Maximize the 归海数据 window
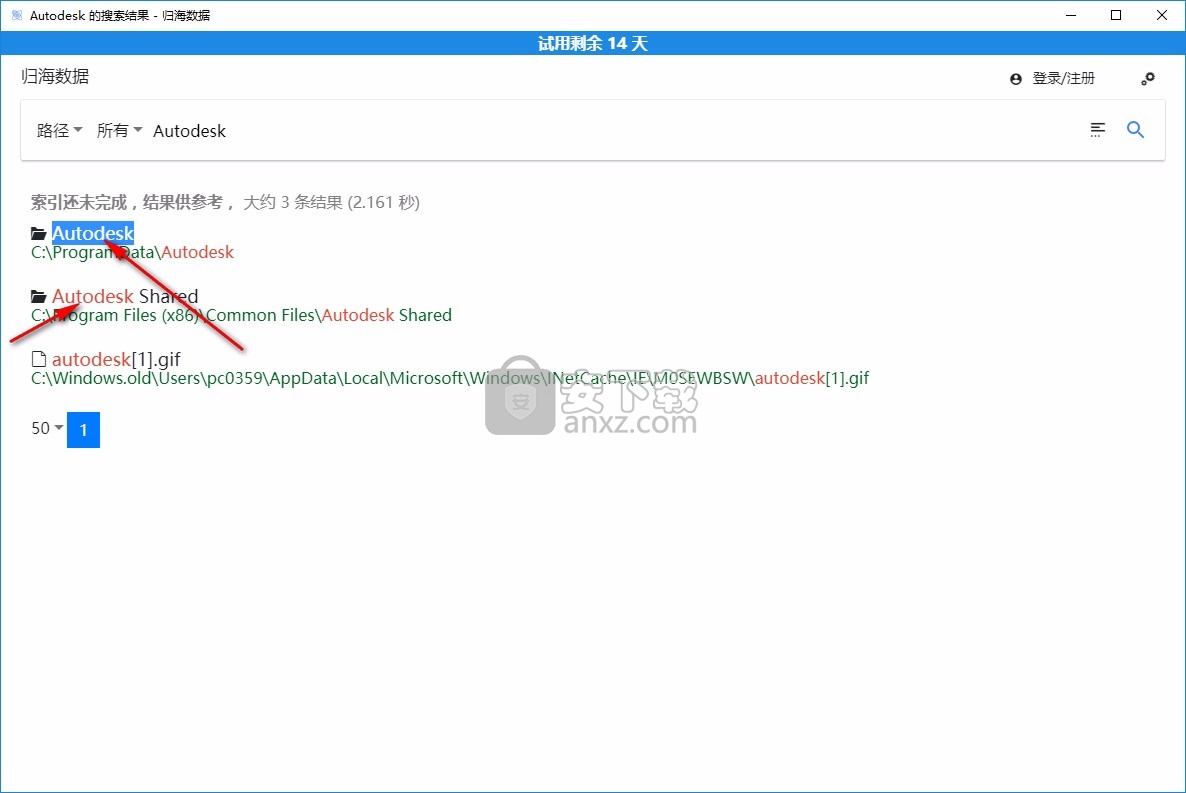The width and height of the screenshot is (1186, 793). pyautogui.click(x=1116, y=15)
